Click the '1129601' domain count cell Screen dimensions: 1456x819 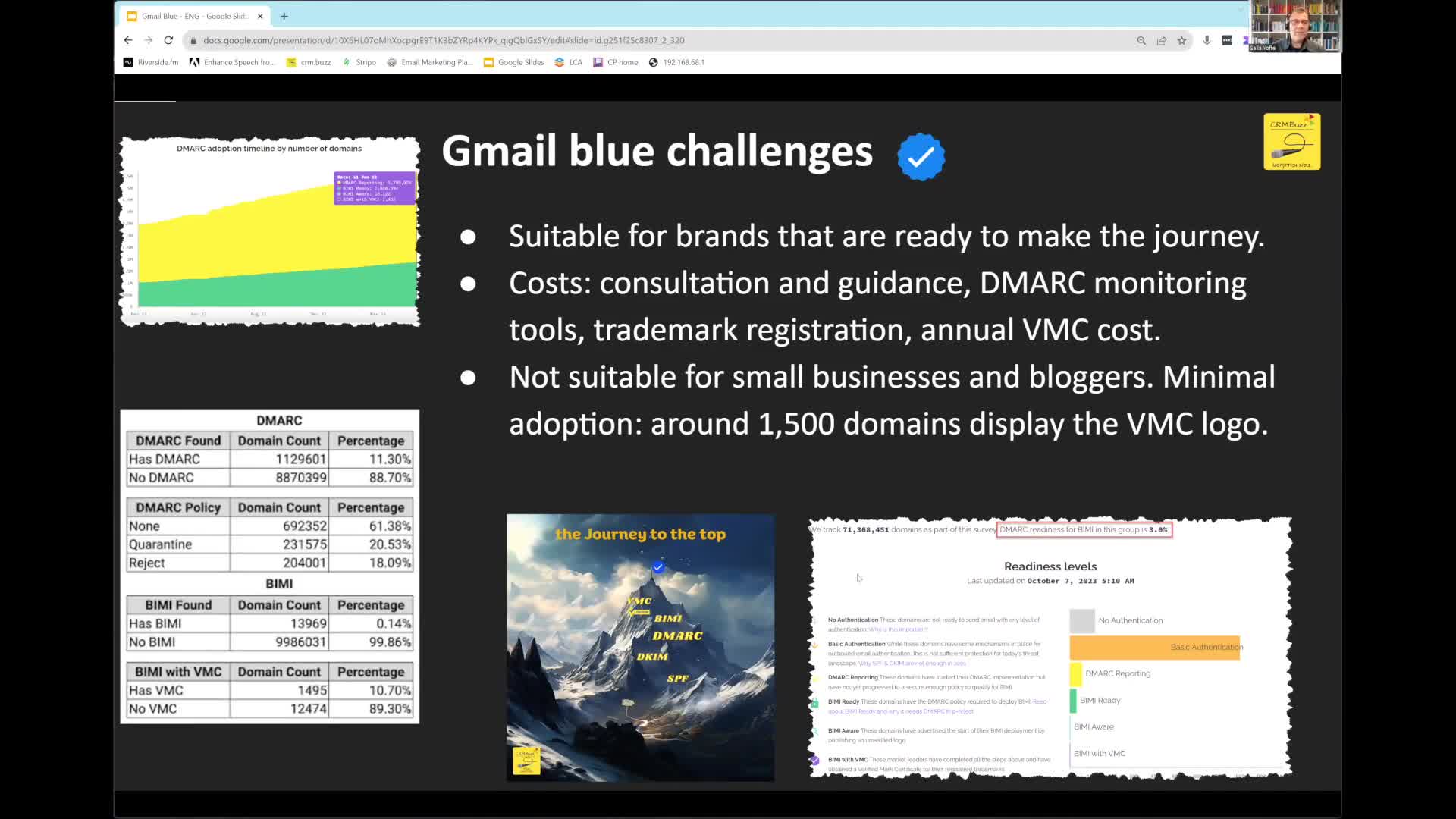(280, 460)
